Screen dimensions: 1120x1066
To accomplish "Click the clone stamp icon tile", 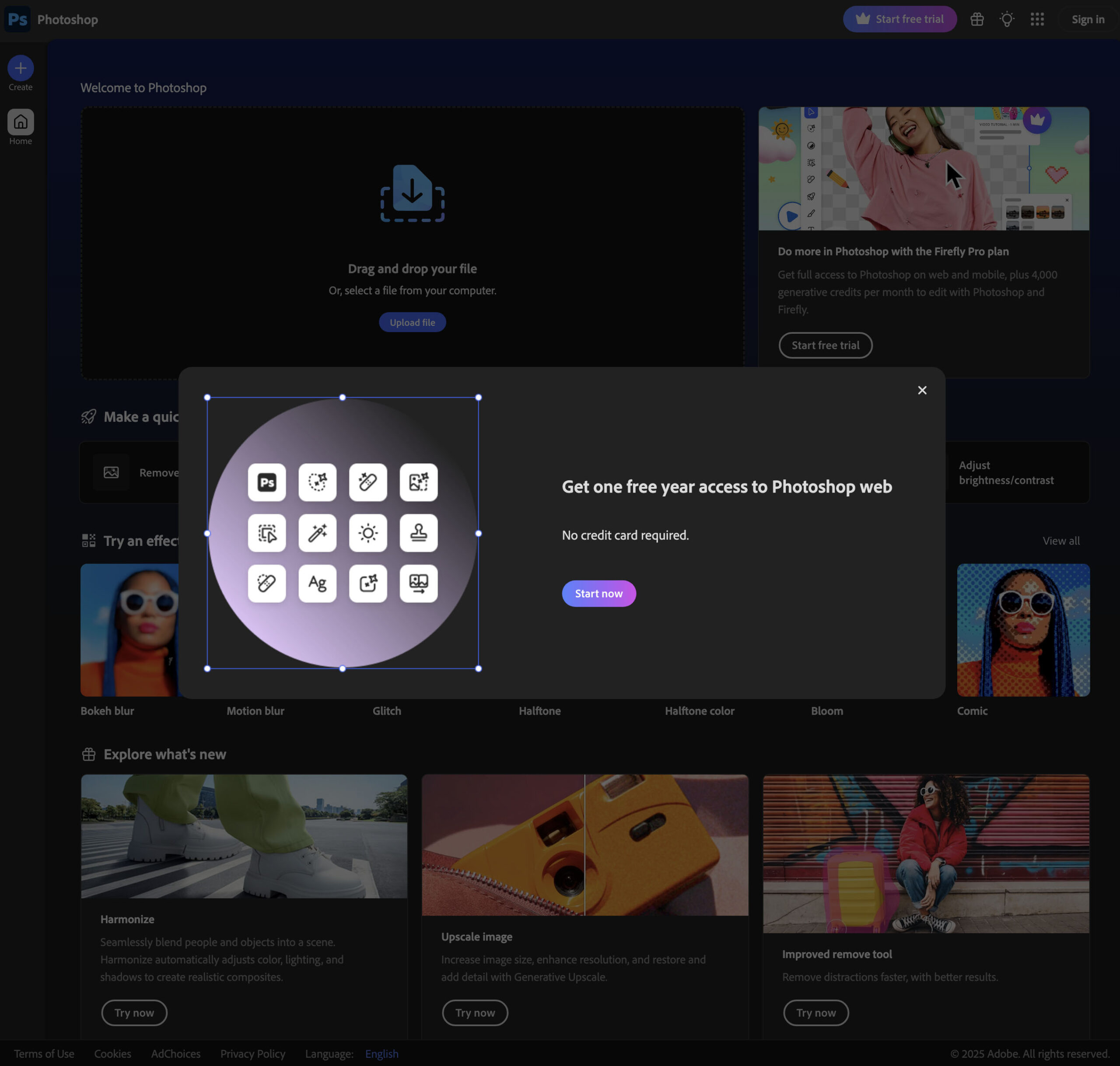I will [x=418, y=533].
